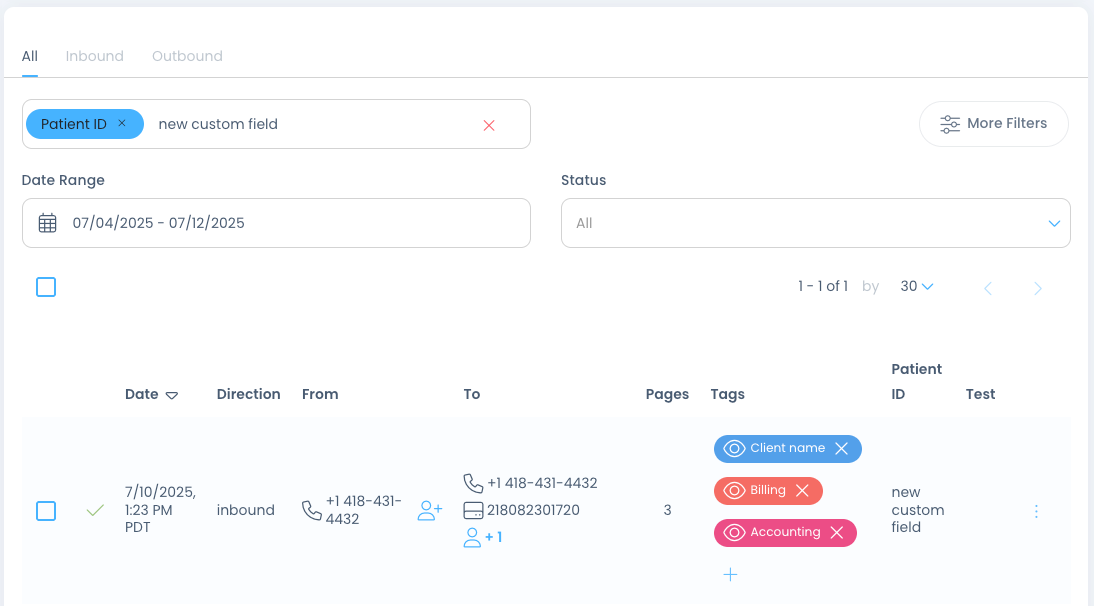Check the 7/10/2025 fax row checkbox
Screen dimensions: 1094x606
pos(46,511)
